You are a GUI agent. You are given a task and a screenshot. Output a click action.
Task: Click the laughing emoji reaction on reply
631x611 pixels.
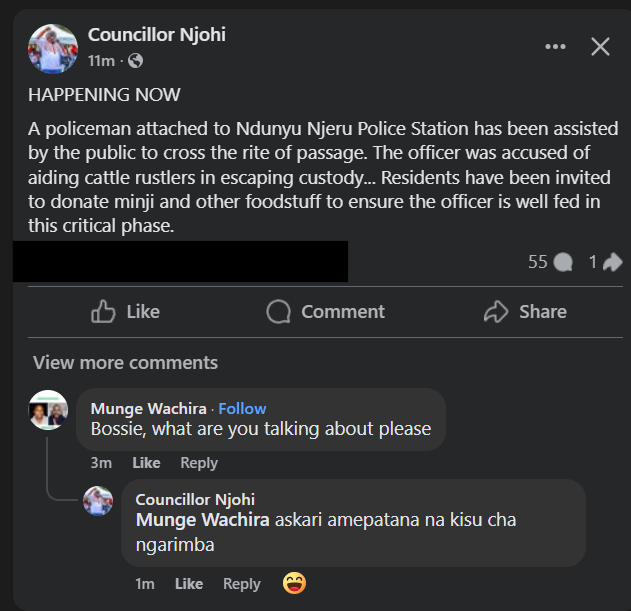coord(293,583)
